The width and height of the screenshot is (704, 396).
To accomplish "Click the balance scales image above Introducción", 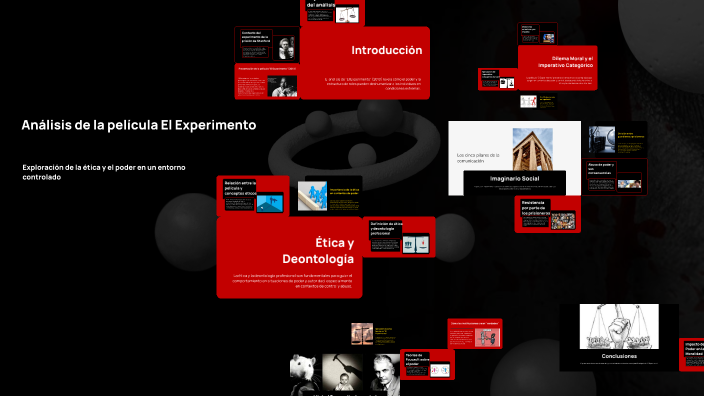I will click(x=347, y=14).
